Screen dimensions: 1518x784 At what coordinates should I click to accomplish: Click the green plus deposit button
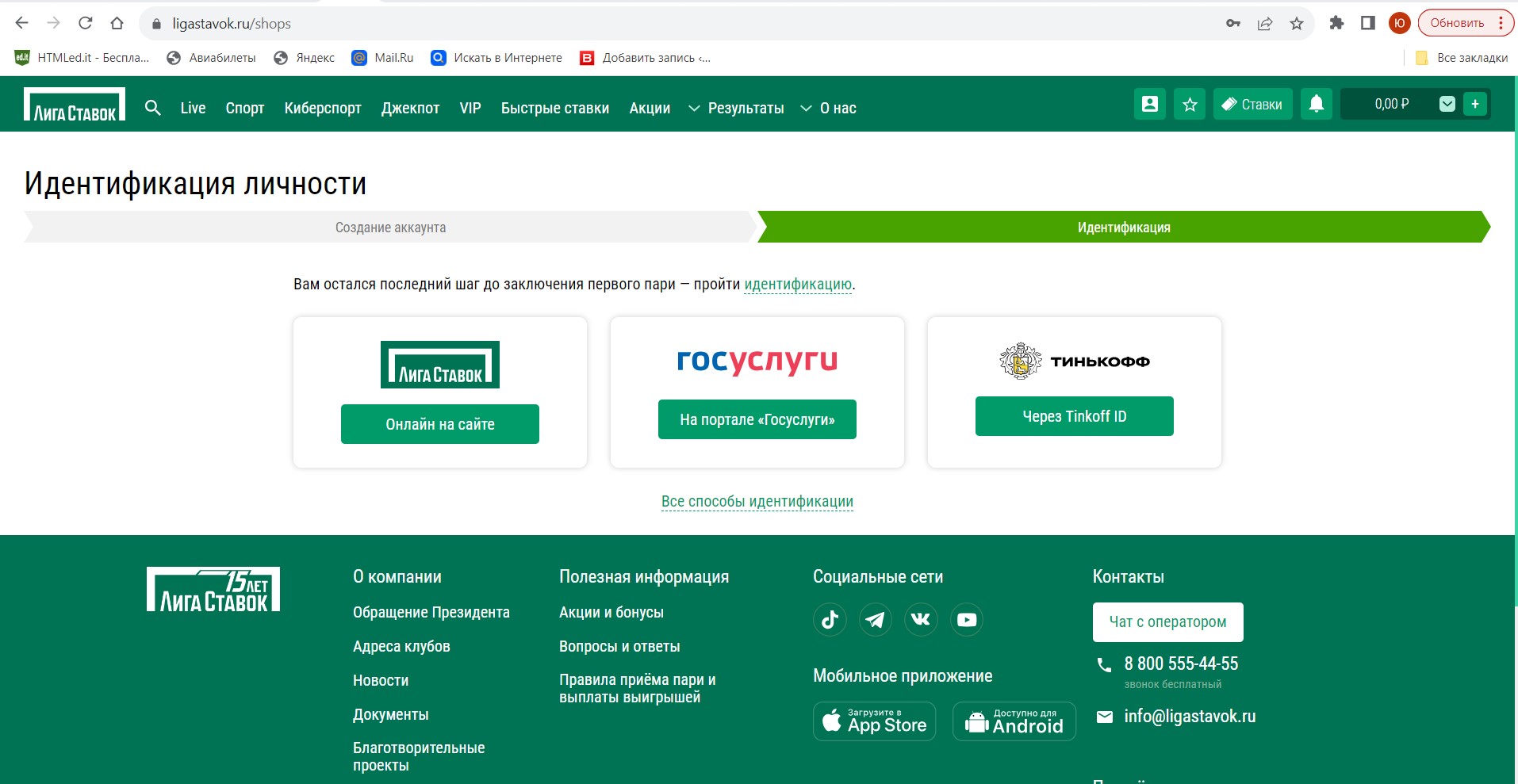coord(1474,104)
